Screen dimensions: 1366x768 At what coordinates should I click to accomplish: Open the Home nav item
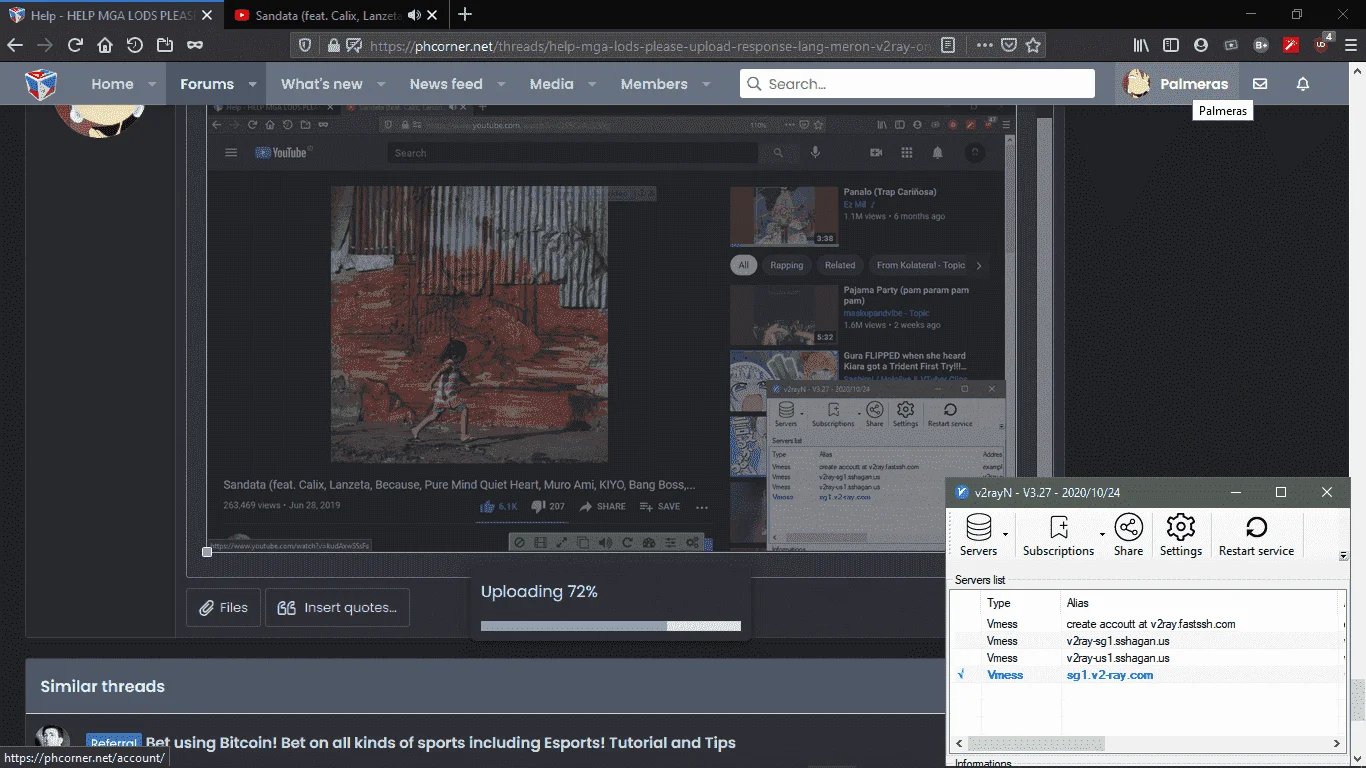(112, 84)
